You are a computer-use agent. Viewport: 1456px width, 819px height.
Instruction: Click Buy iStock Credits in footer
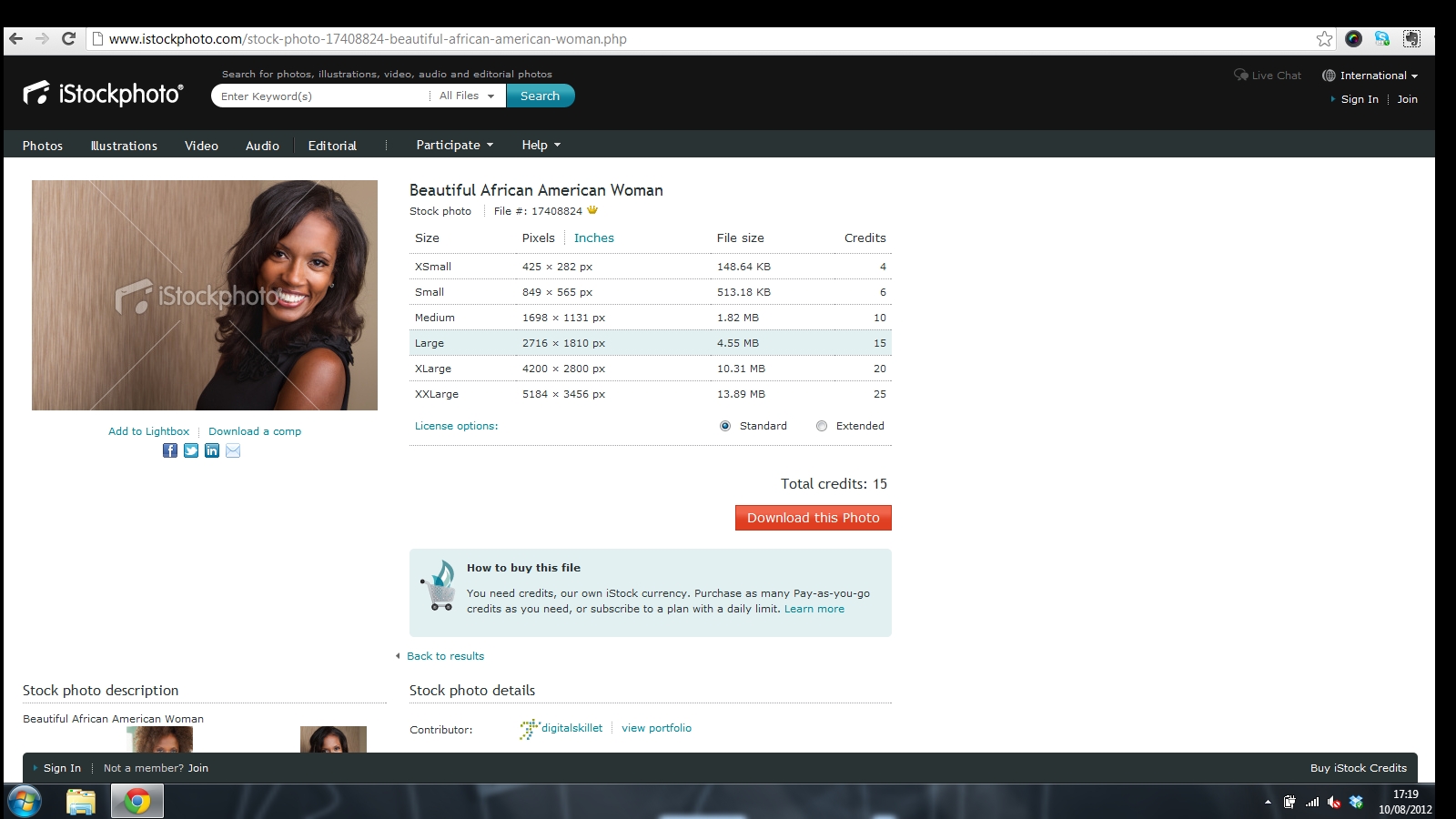coord(1359,768)
